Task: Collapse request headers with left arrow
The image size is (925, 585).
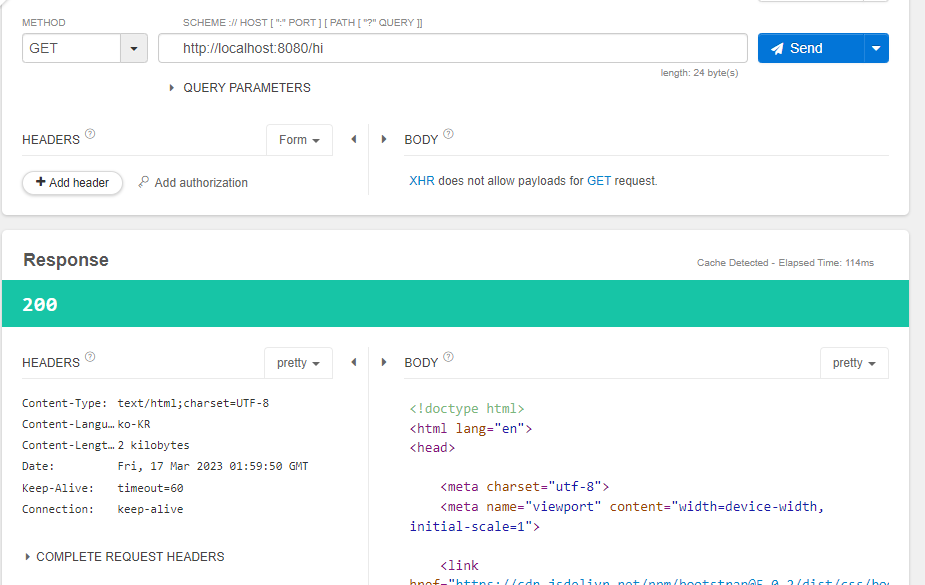Action: coord(354,139)
